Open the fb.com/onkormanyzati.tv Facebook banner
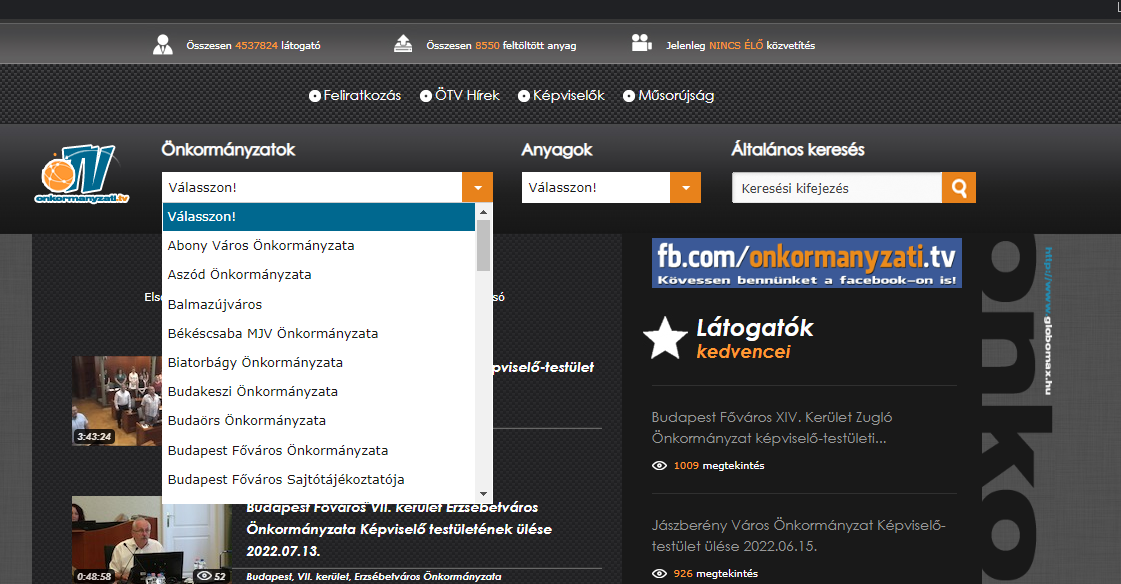This screenshot has width=1121, height=584. tap(806, 263)
